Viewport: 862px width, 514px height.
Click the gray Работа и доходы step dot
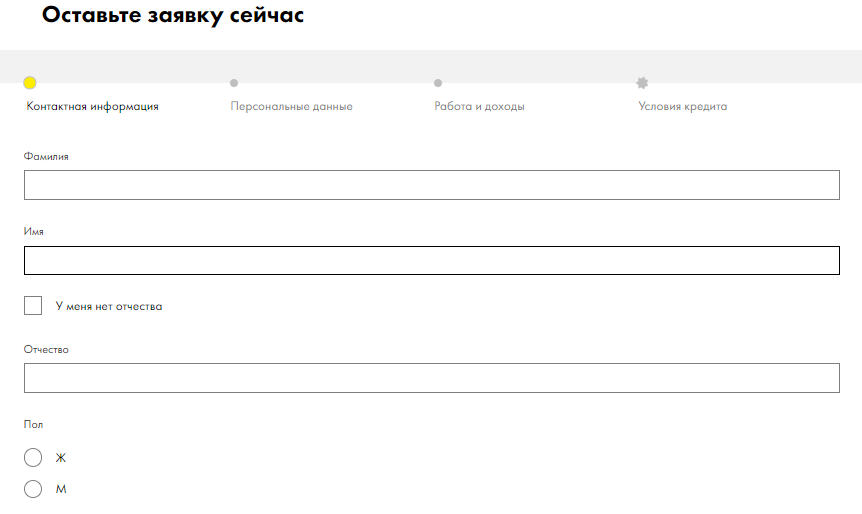tap(438, 83)
